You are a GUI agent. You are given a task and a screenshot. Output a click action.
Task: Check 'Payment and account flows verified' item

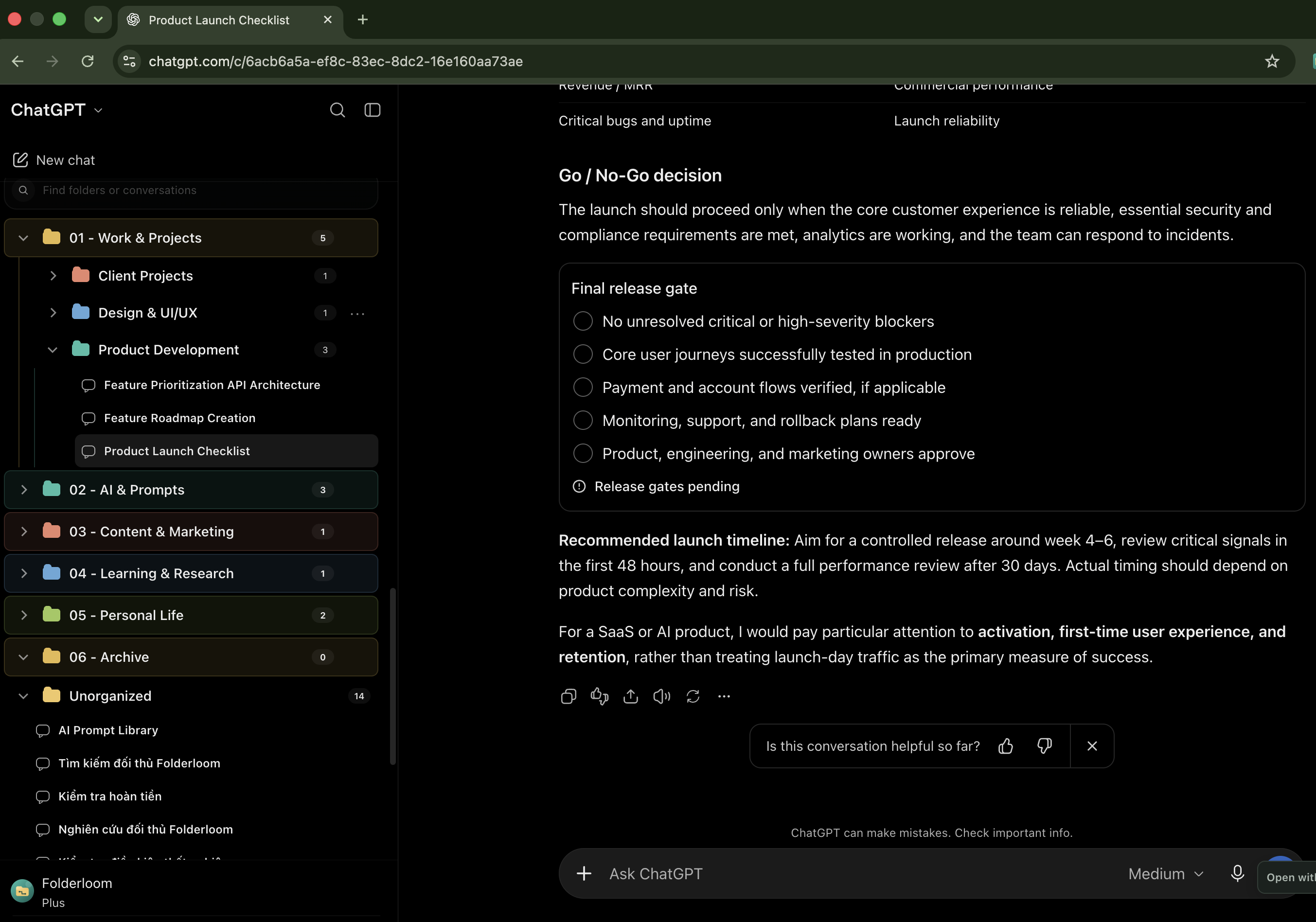click(583, 388)
